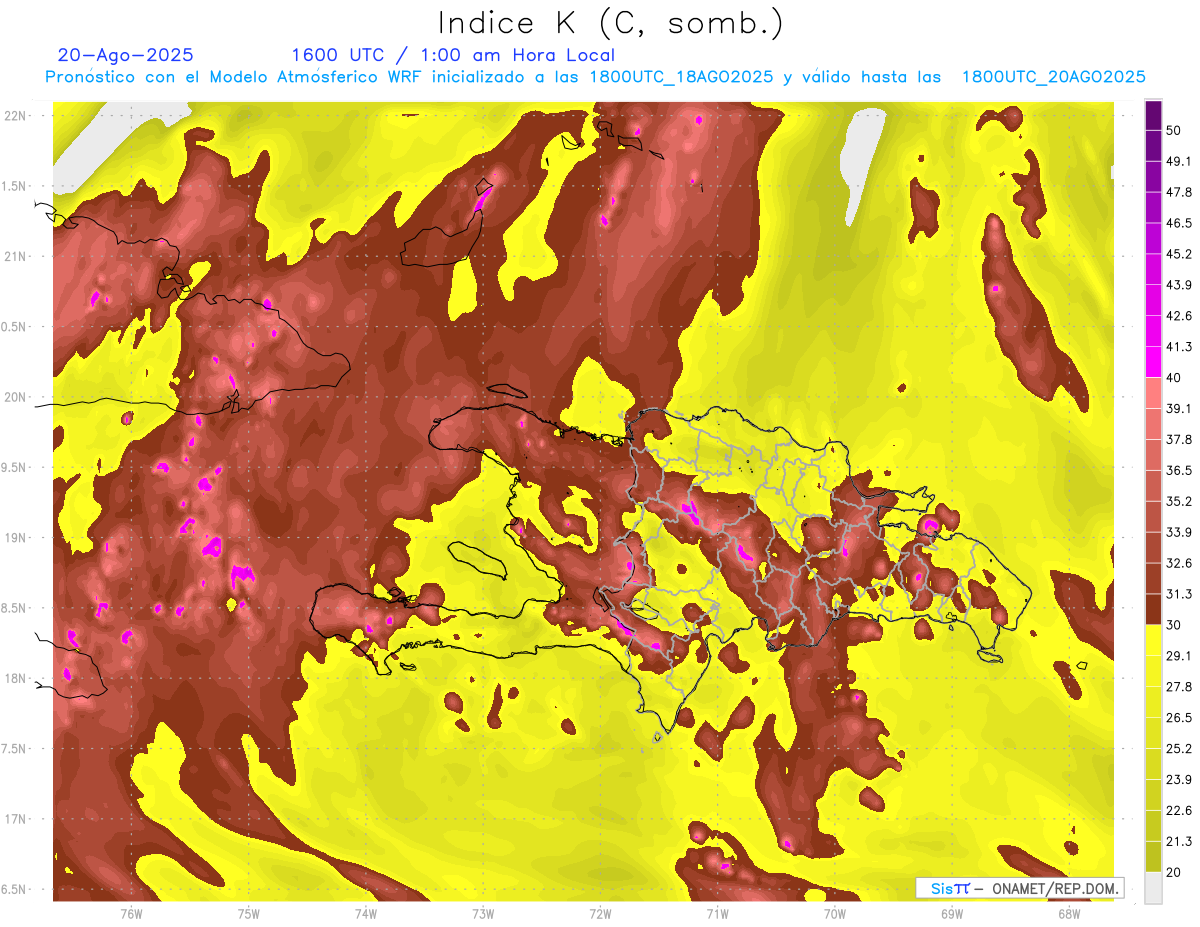Click the colorbar value "21.3"
Image resolution: width=1200 pixels, height=927 pixels.
1178,841
